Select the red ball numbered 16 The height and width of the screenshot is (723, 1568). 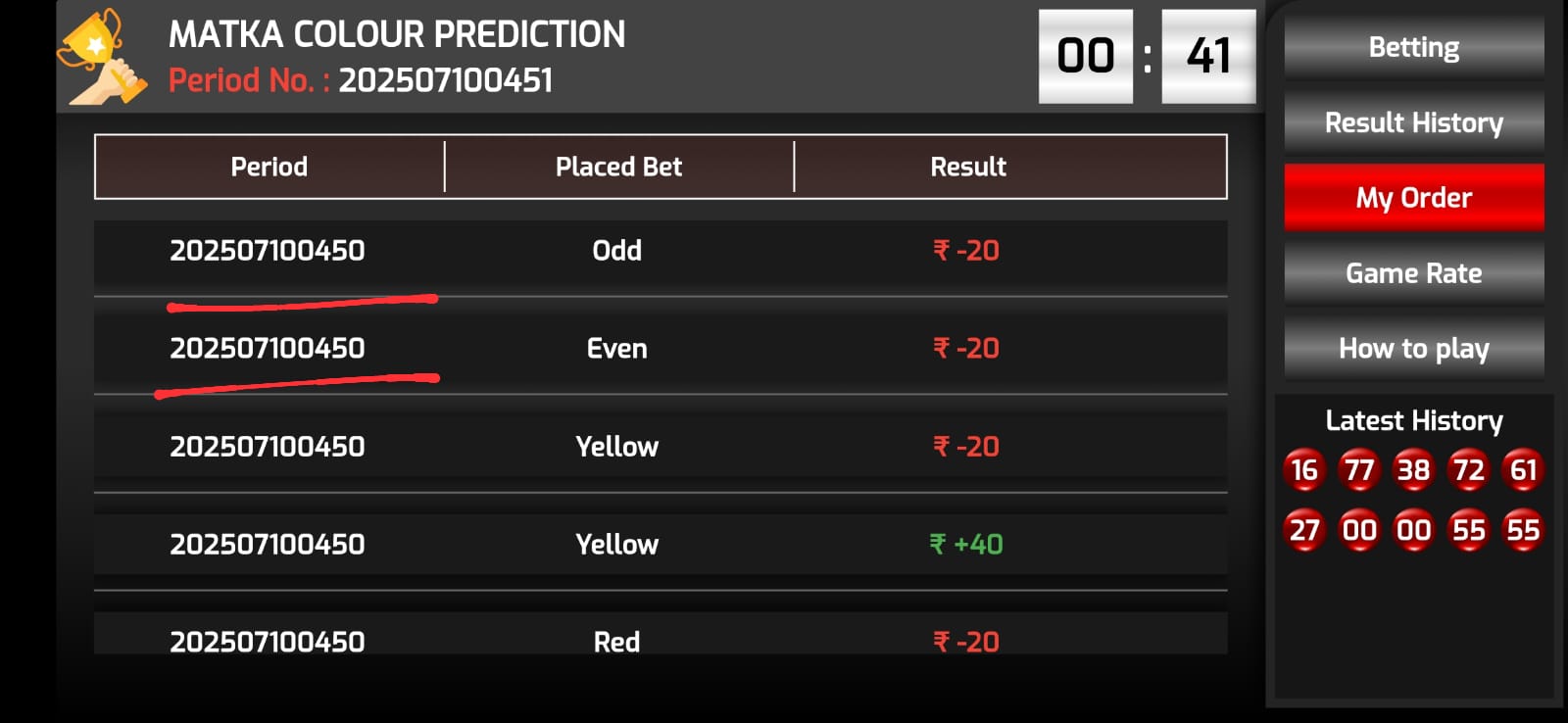coord(1303,470)
